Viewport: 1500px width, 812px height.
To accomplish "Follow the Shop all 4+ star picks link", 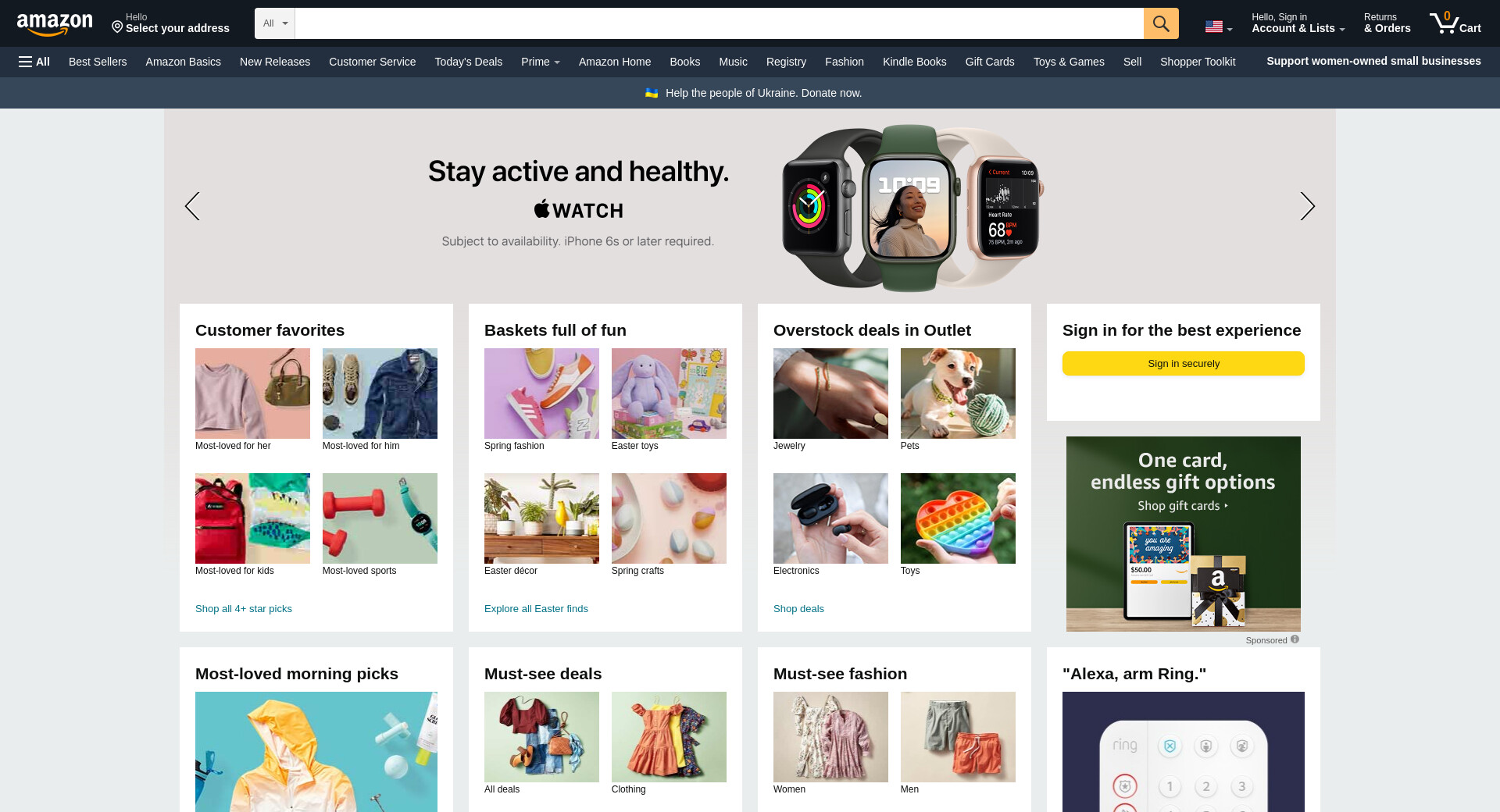I will [x=244, y=609].
